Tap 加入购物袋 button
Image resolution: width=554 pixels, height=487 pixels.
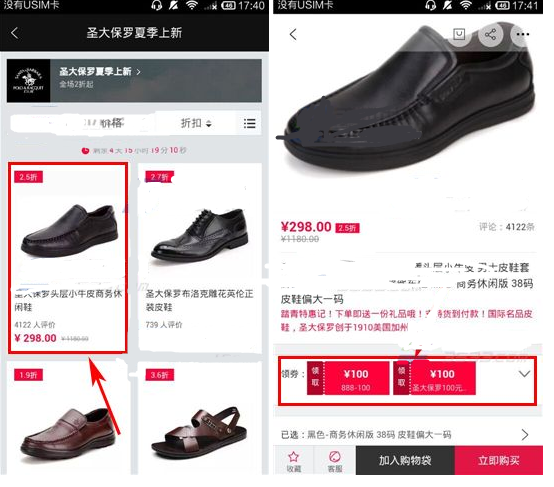pyautogui.click(x=405, y=460)
